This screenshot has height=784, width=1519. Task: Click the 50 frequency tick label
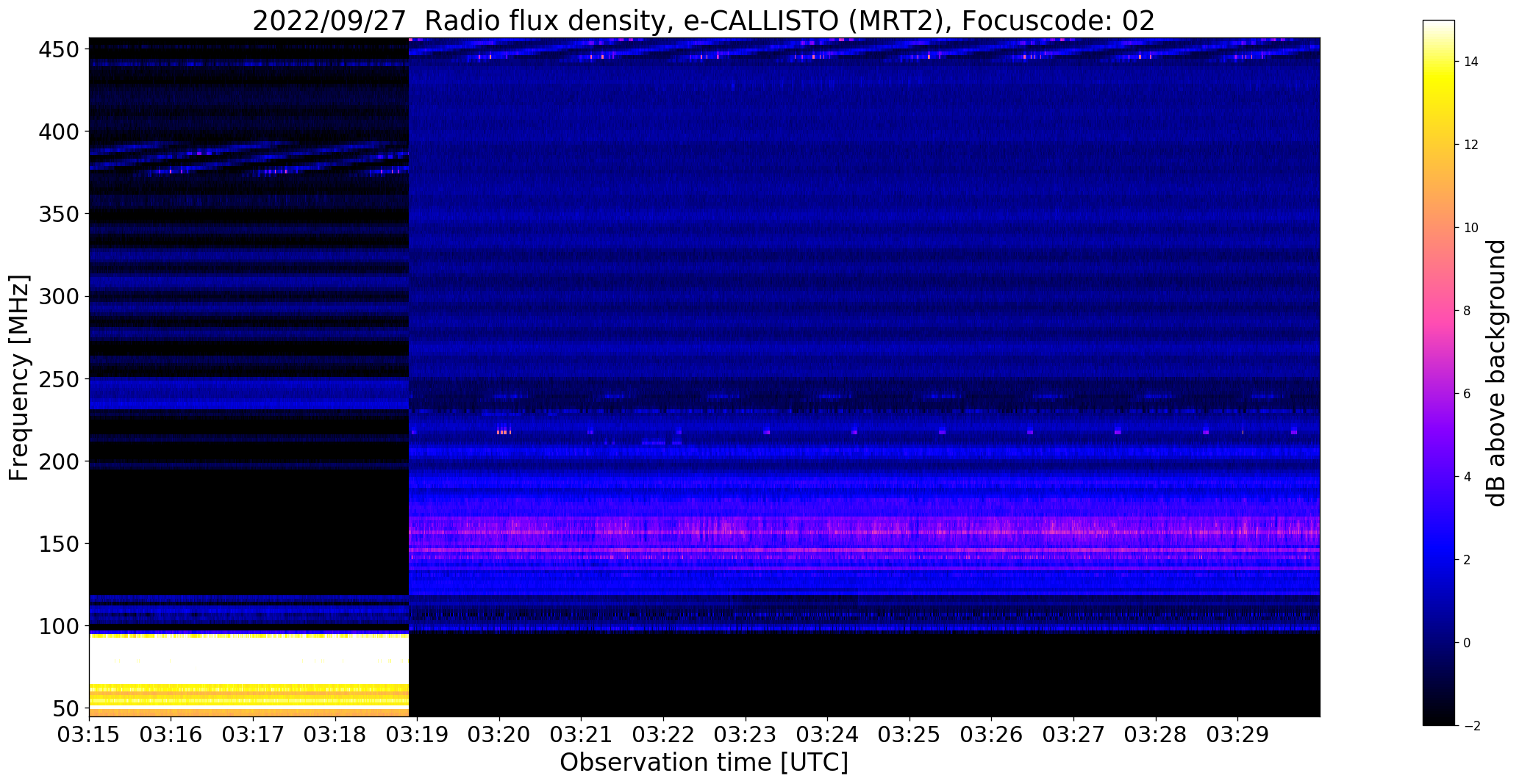(65, 709)
